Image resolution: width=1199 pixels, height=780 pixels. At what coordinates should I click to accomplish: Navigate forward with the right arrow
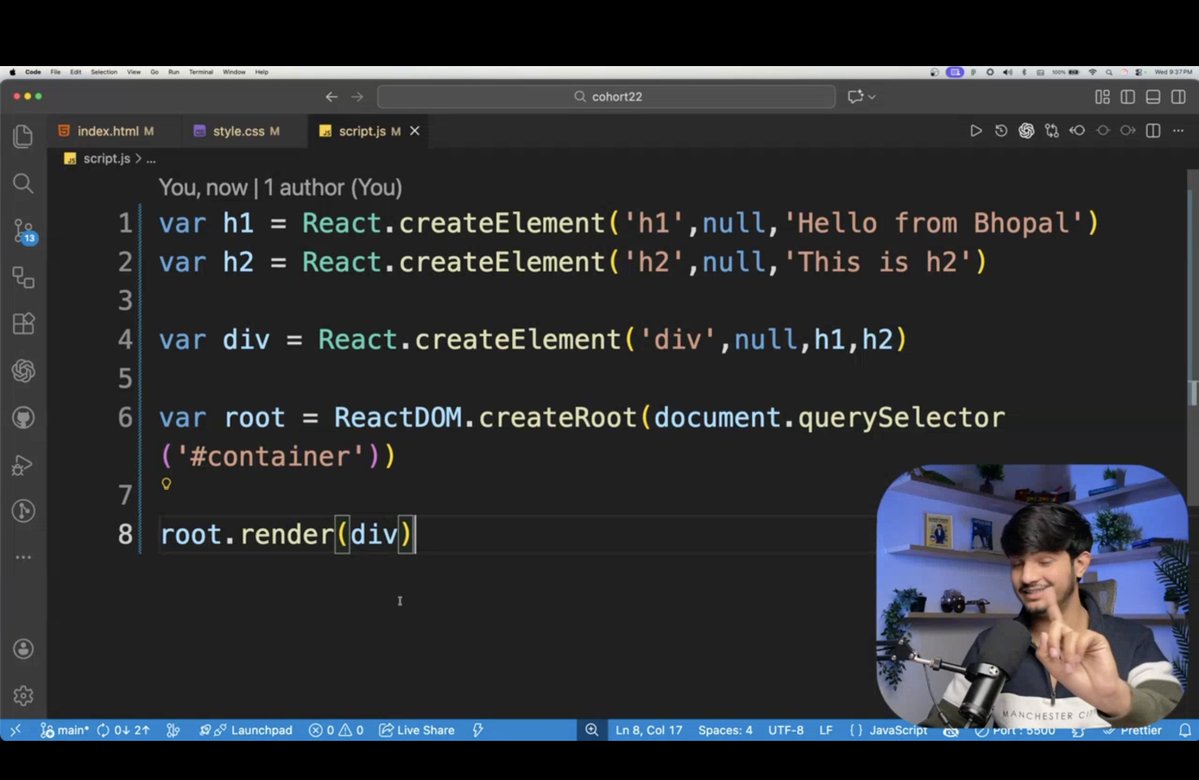pyautogui.click(x=357, y=96)
